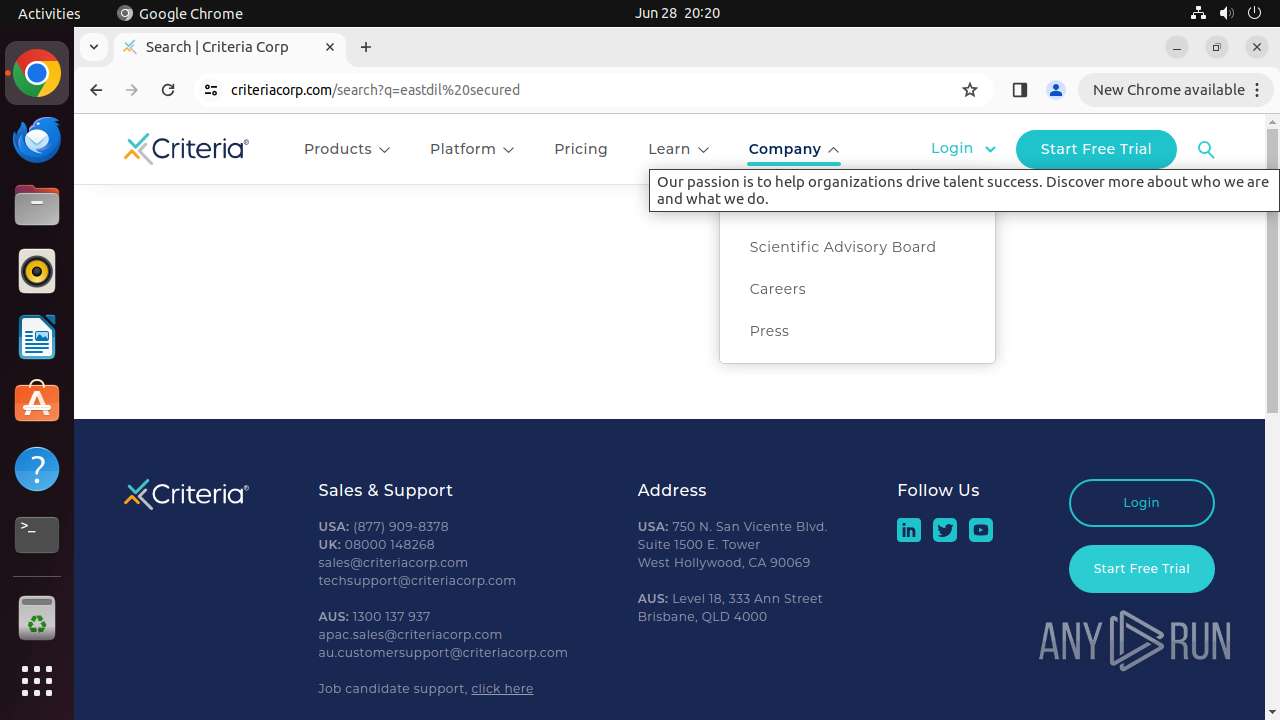
Task: Open Ubuntu Software store from dock
Action: 37,403
